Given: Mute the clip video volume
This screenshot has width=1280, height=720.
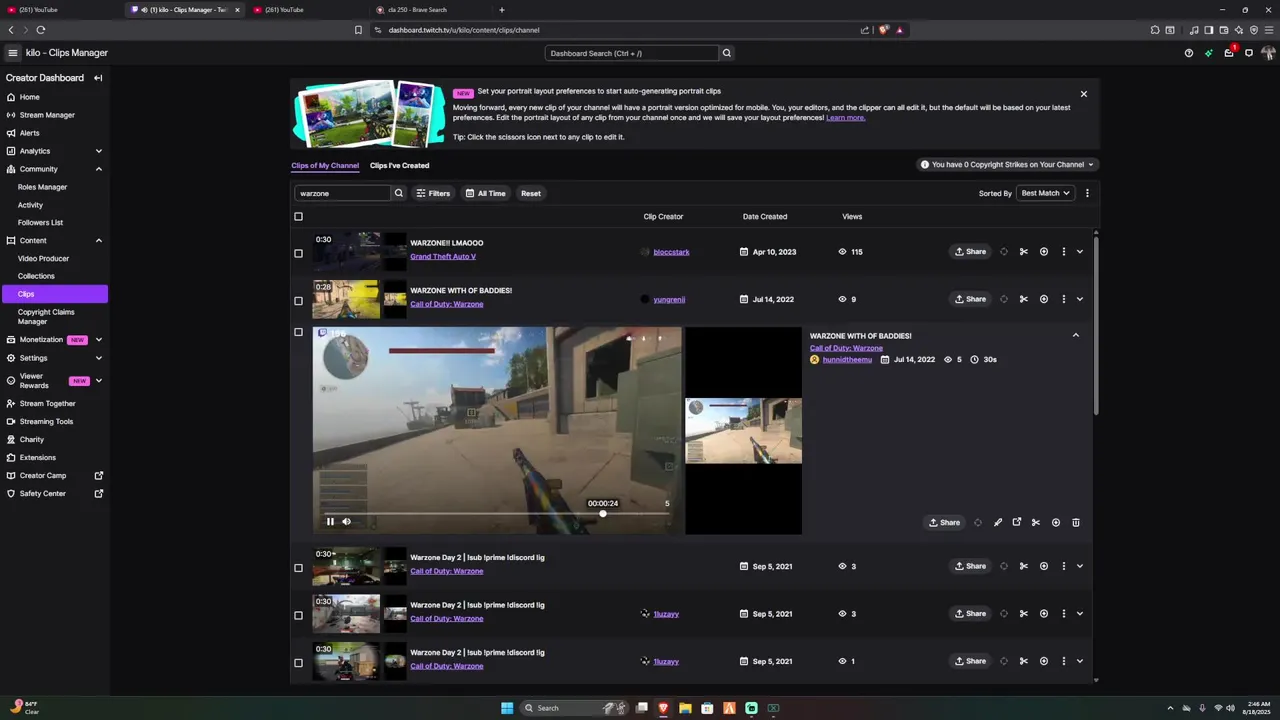Looking at the screenshot, I should point(346,521).
